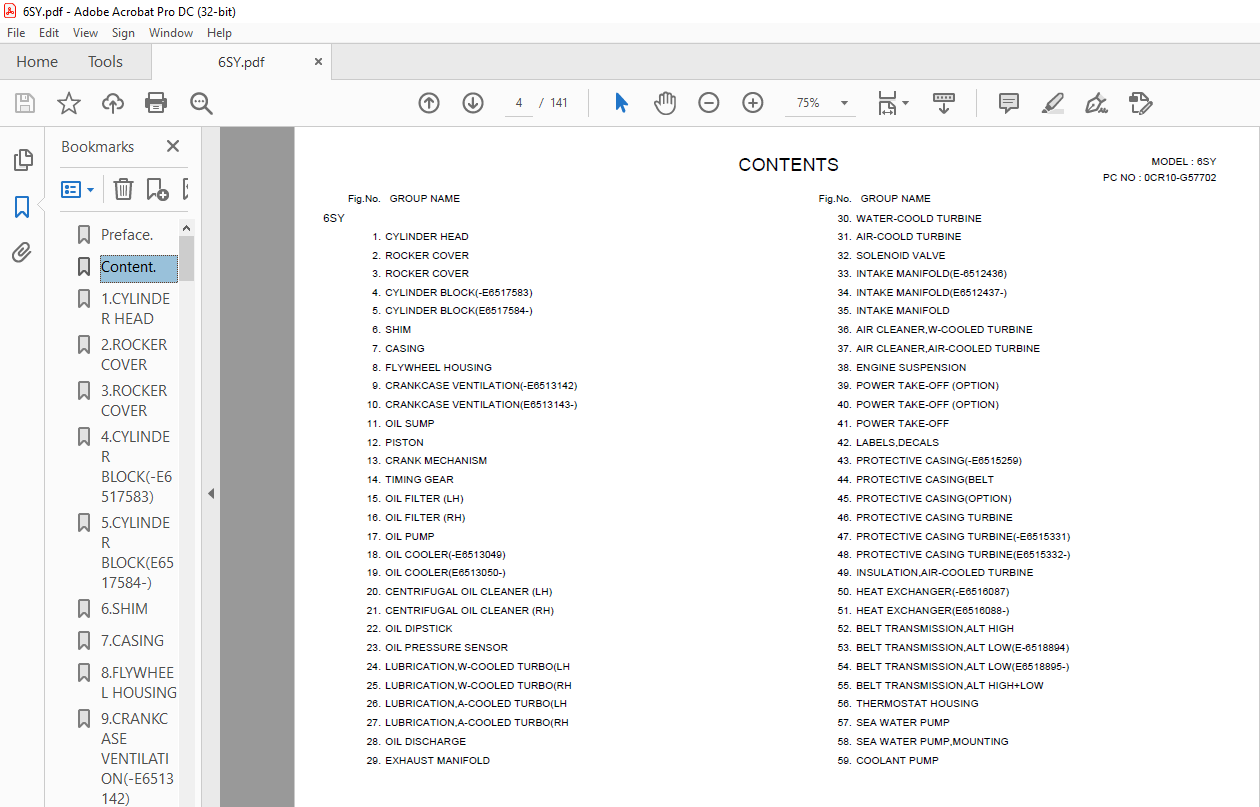Click the fit page scrolling icon
Image resolution: width=1260 pixels, height=807 pixels.
click(x=887, y=103)
